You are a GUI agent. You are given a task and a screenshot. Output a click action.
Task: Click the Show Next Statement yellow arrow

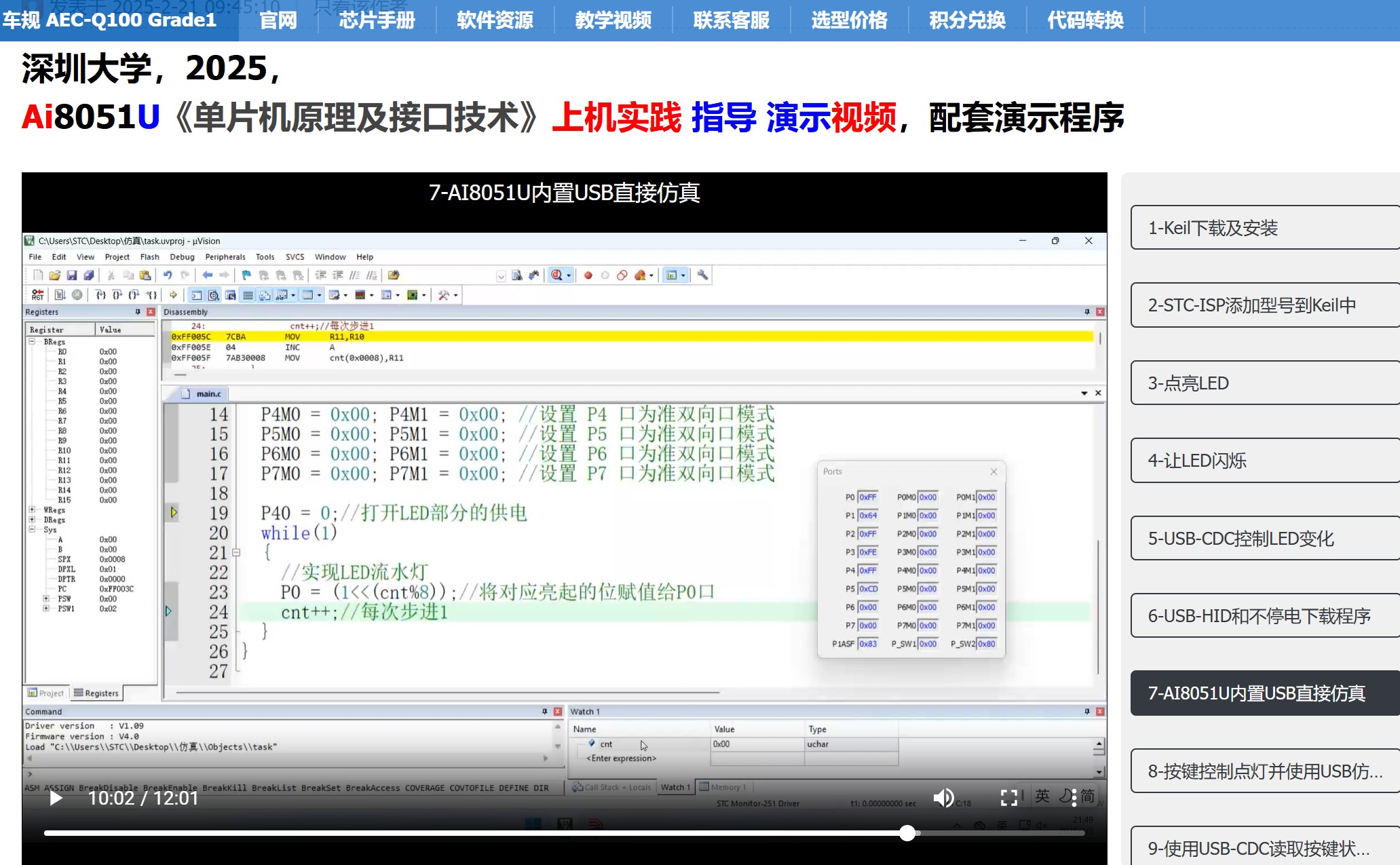click(174, 295)
